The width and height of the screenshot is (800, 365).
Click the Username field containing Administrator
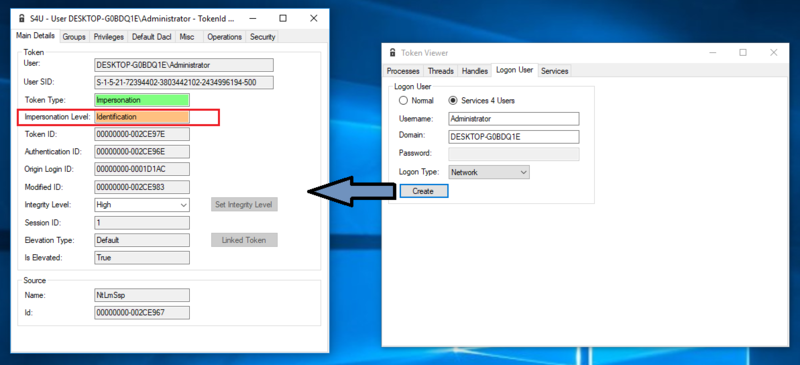[x=514, y=118]
